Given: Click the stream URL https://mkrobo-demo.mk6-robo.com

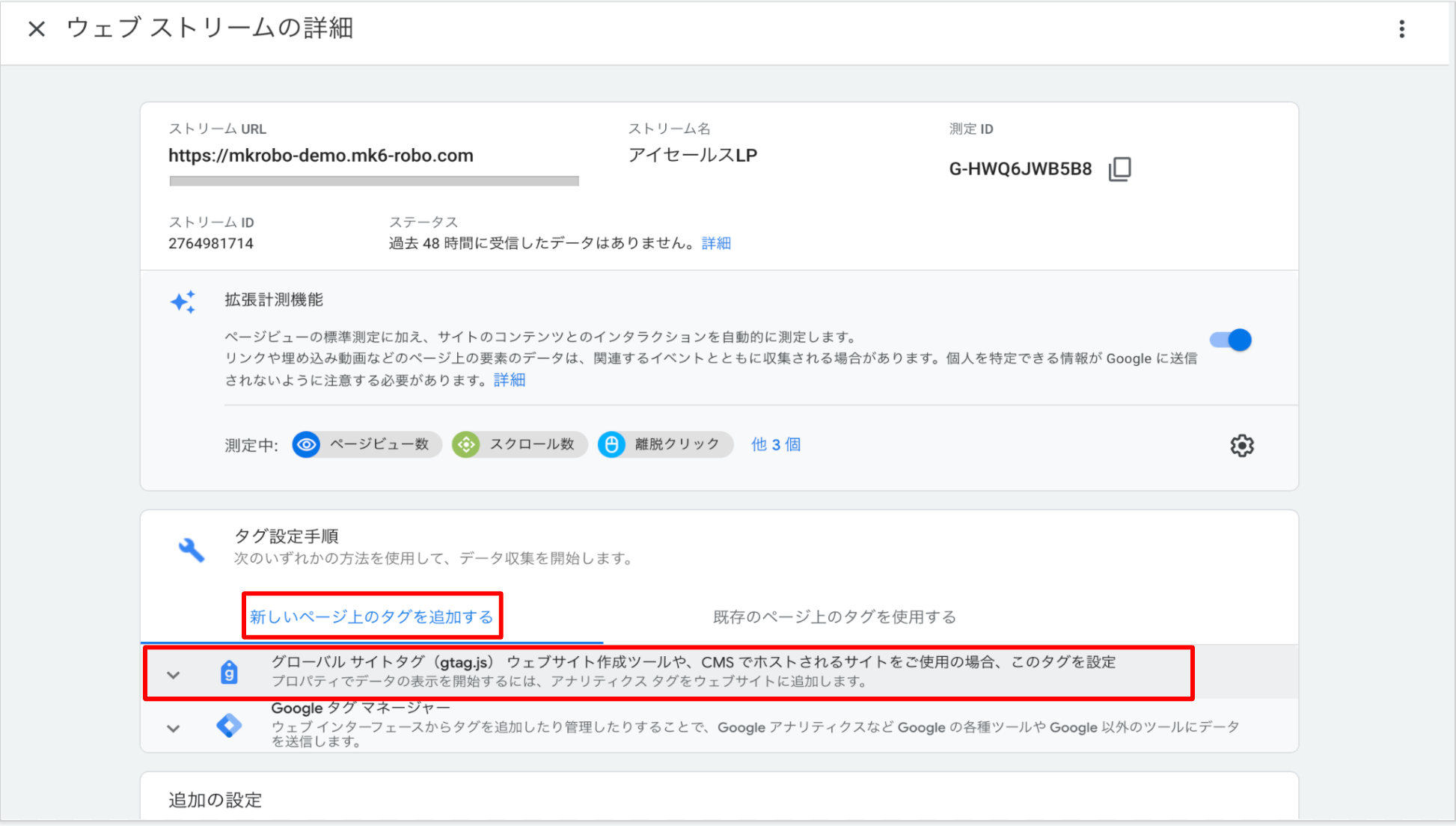Looking at the screenshot, I should click(321, 156).
